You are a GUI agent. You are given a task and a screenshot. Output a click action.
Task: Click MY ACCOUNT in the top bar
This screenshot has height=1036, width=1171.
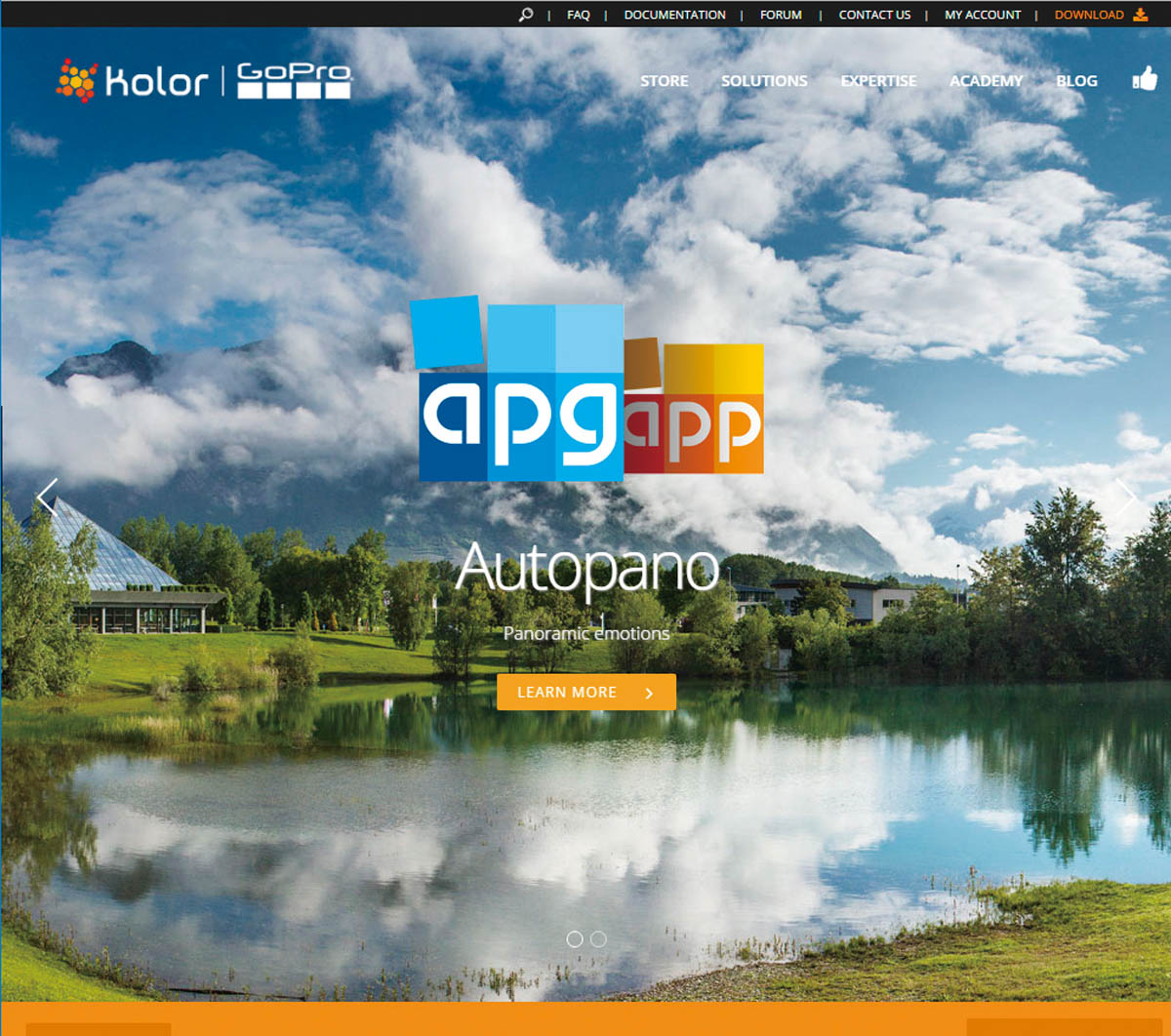982,15
